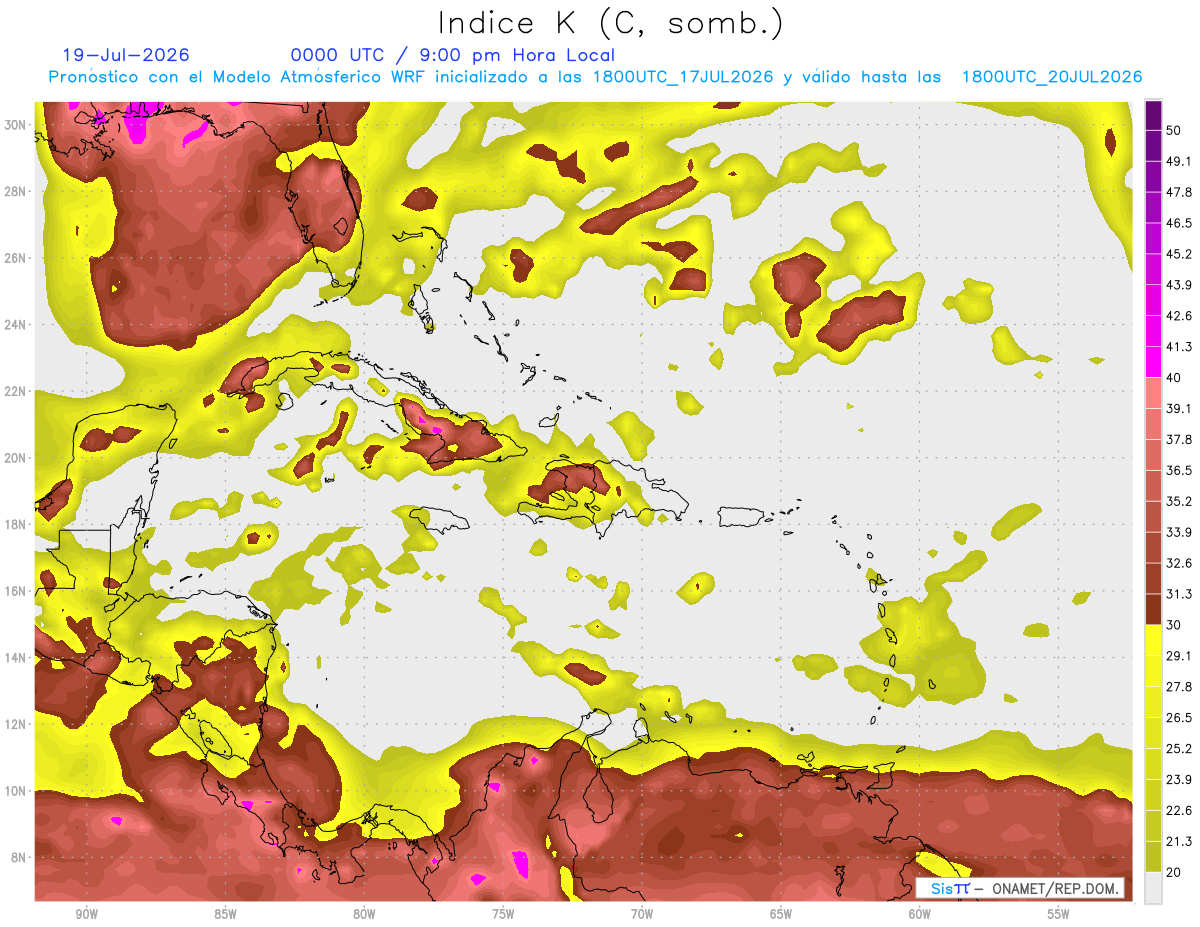Click the "0000 UTC / 9:00 pm Hora Local" time text
1200x927 pixels.
point(453,55)
